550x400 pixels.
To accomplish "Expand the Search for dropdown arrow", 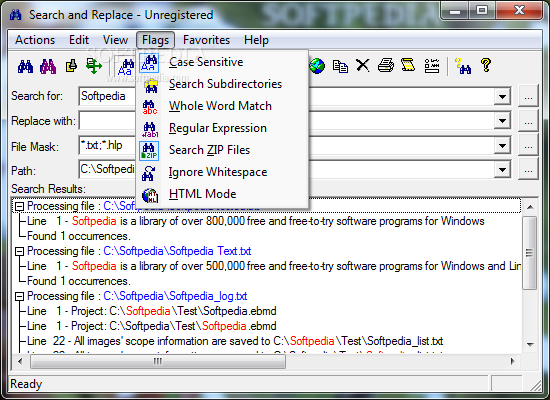I will 502,96.
